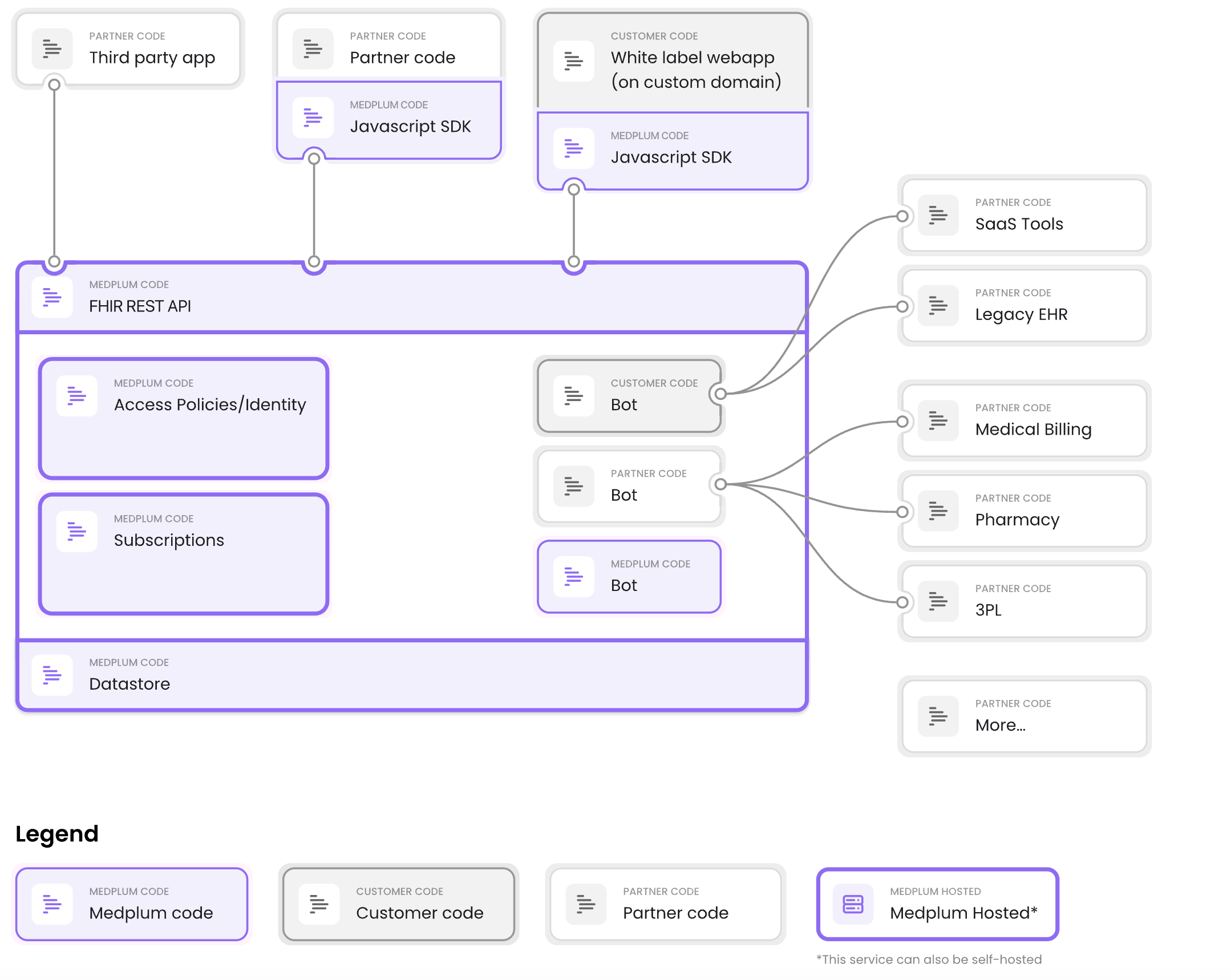Select the 'FHIR REST API' label
Screen dimensions: 1231x980
pyautogui.click(x=140, y=306)
